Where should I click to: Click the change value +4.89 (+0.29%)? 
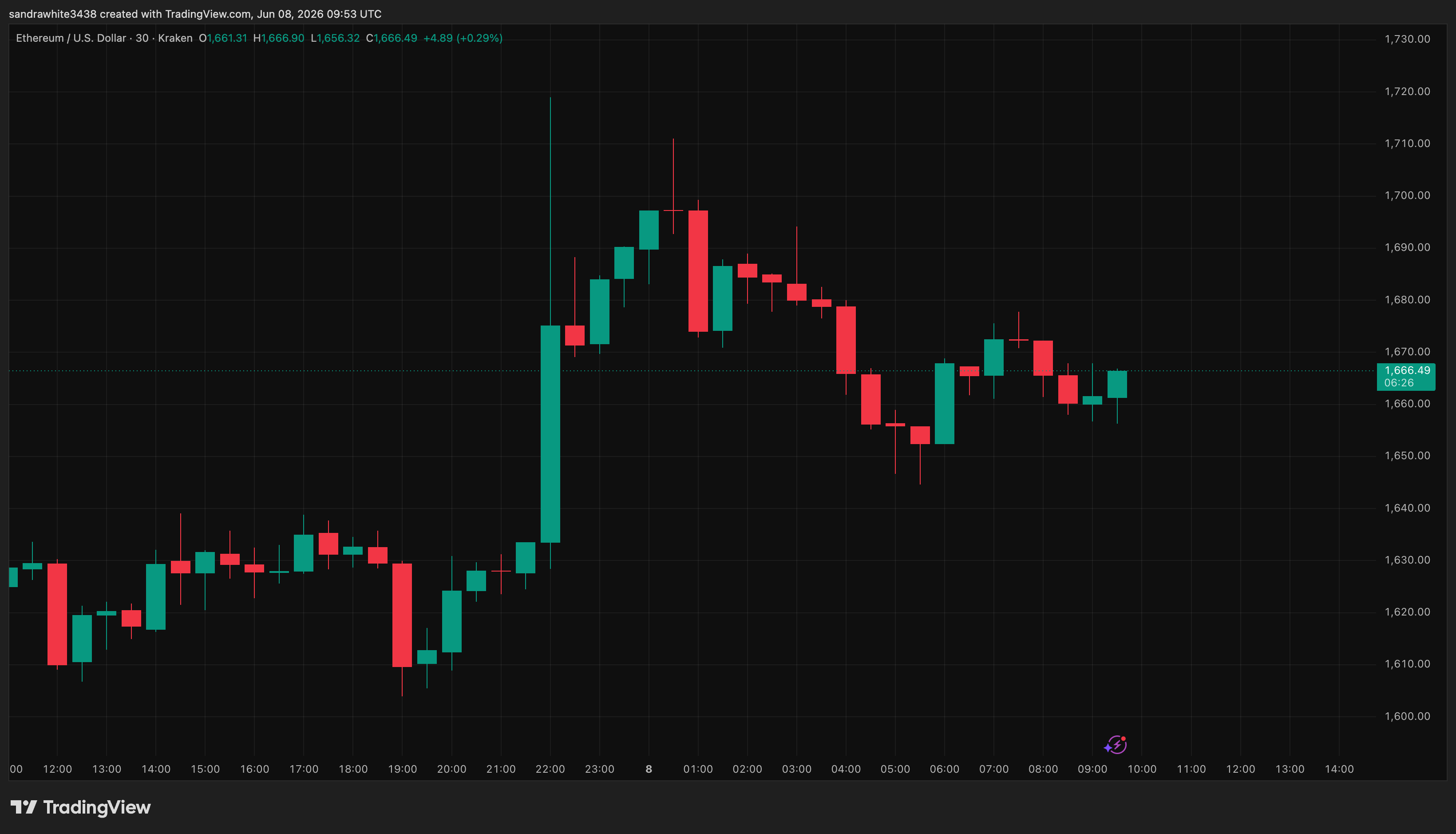[x=463, y=38]
